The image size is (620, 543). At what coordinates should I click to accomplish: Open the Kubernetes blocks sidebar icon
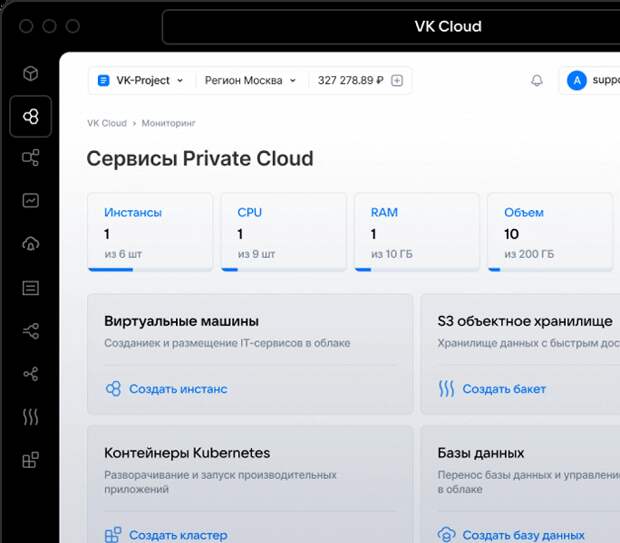pos(30,460)
